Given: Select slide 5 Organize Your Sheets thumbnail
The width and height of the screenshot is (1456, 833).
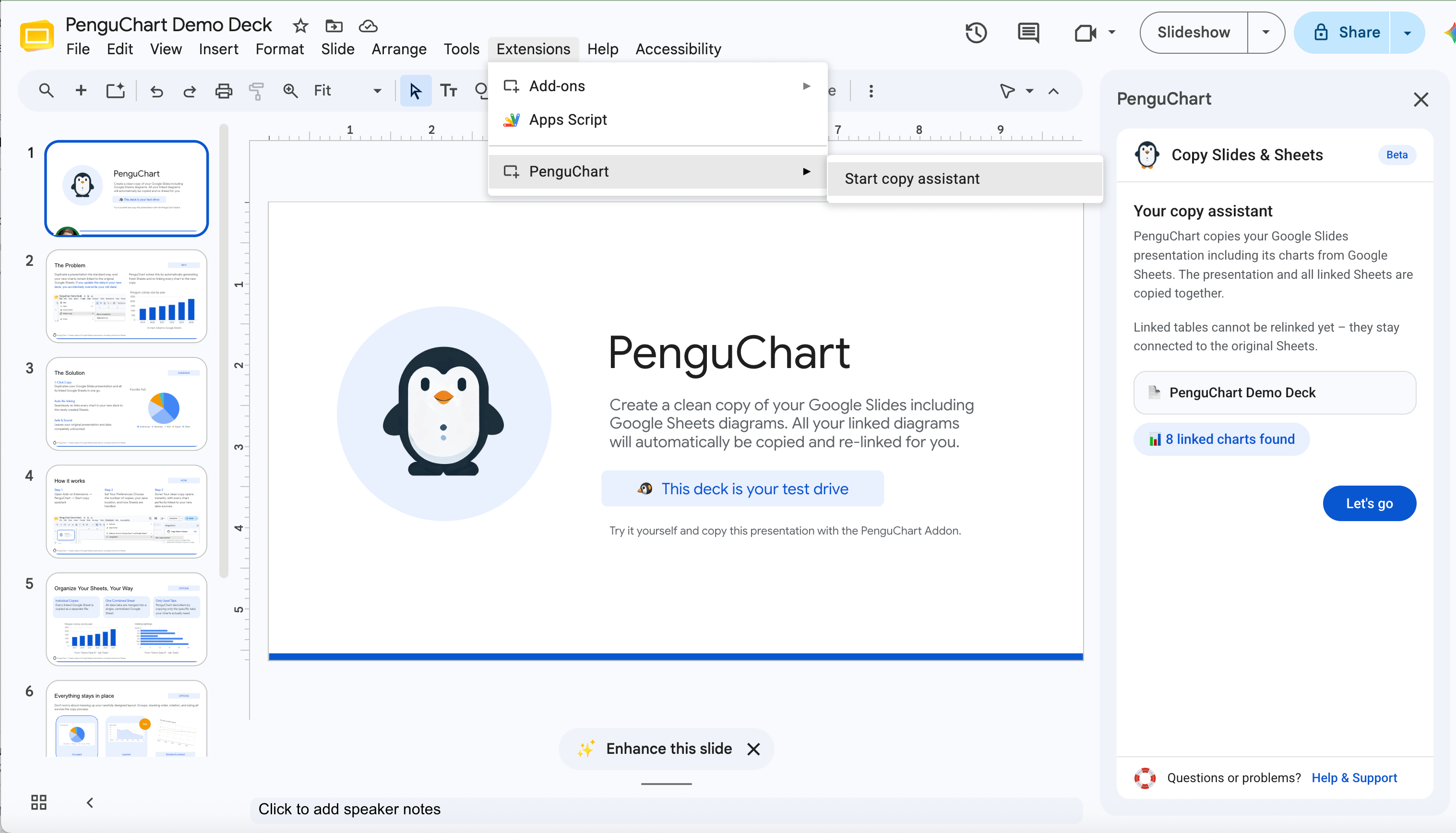Looking at the screenshot, I should tap(126, 619).
